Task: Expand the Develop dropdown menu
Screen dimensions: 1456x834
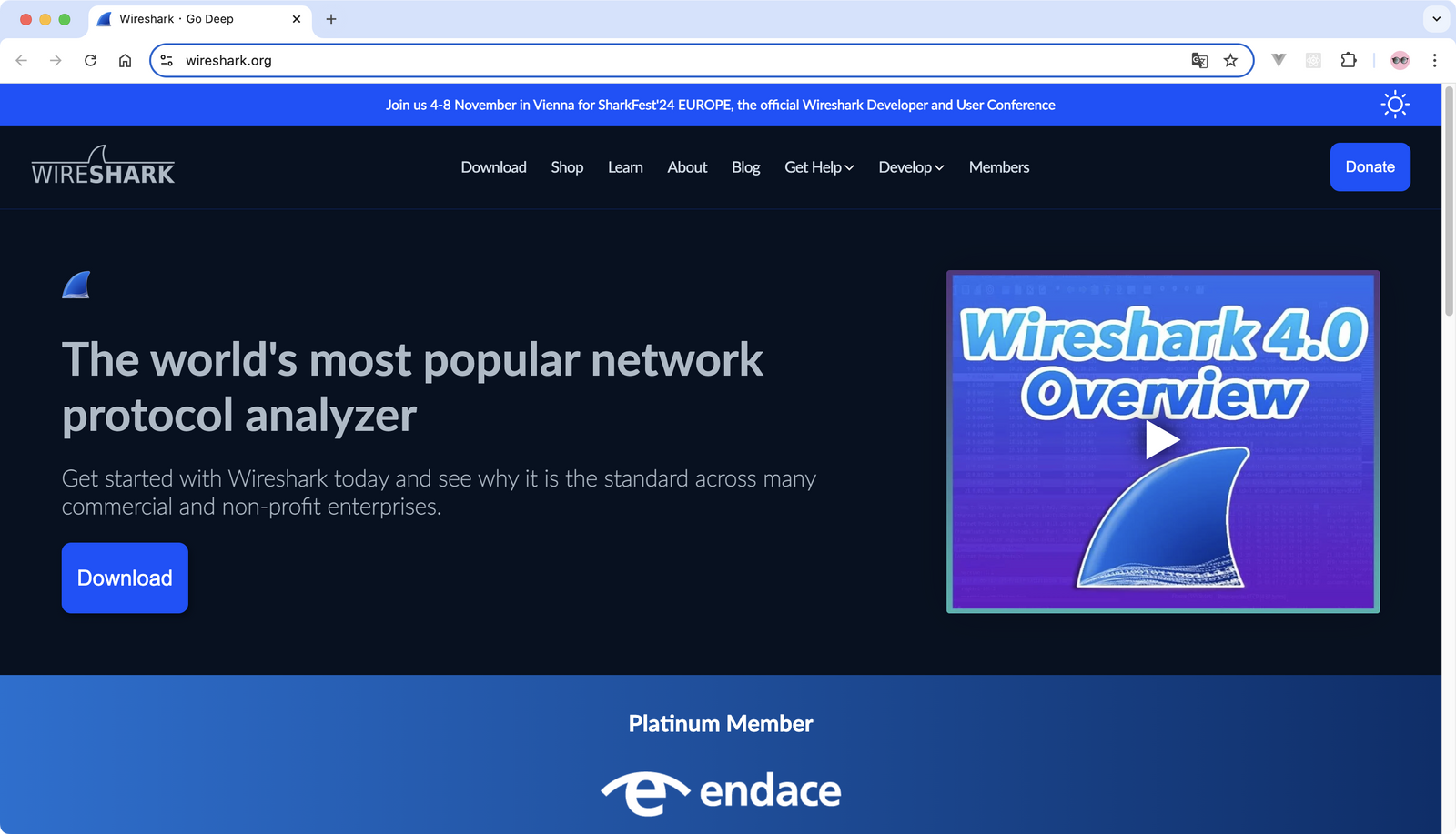Action: (911, 167)
